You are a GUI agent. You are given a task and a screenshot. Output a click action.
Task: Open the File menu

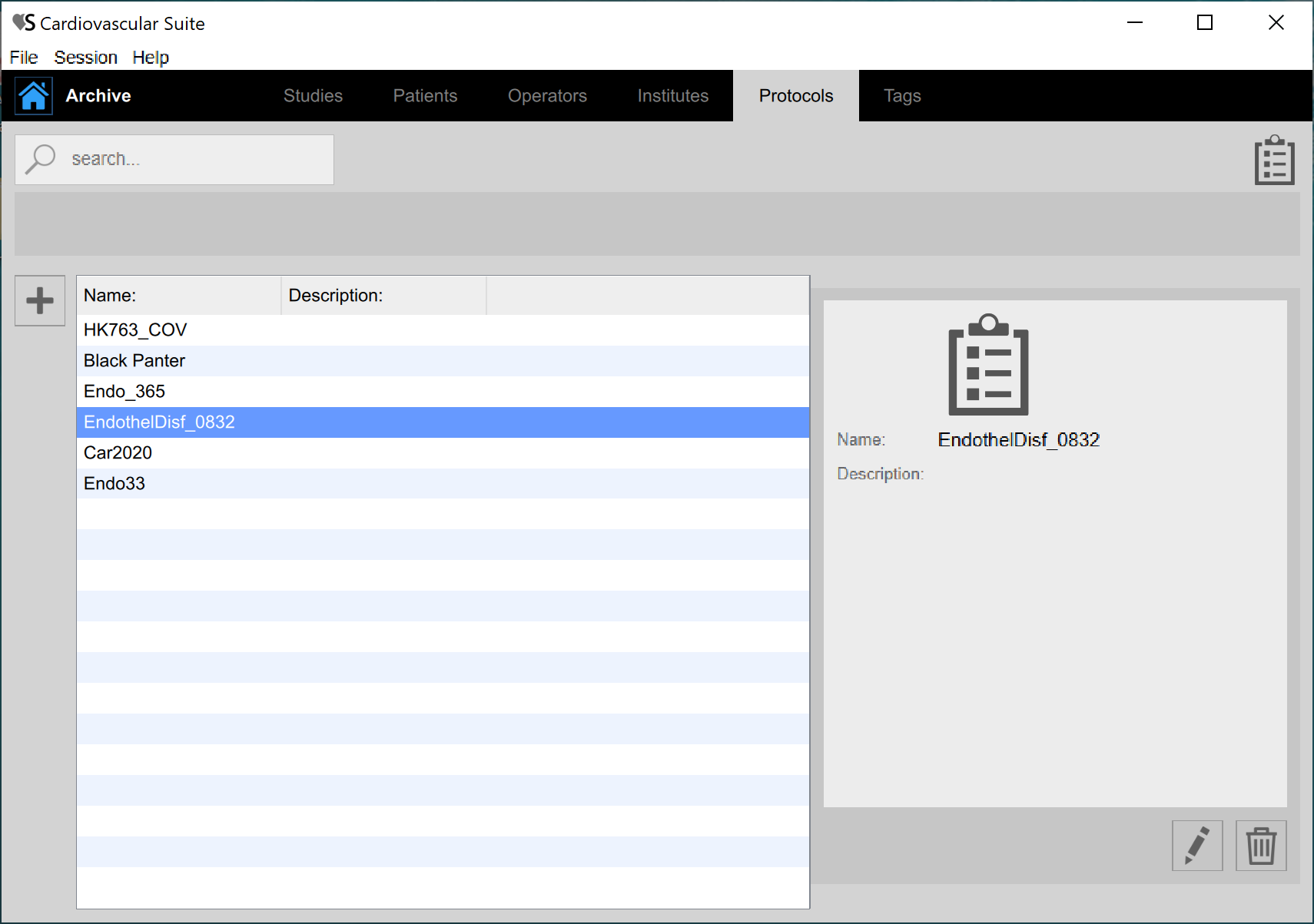pos(24,58)
